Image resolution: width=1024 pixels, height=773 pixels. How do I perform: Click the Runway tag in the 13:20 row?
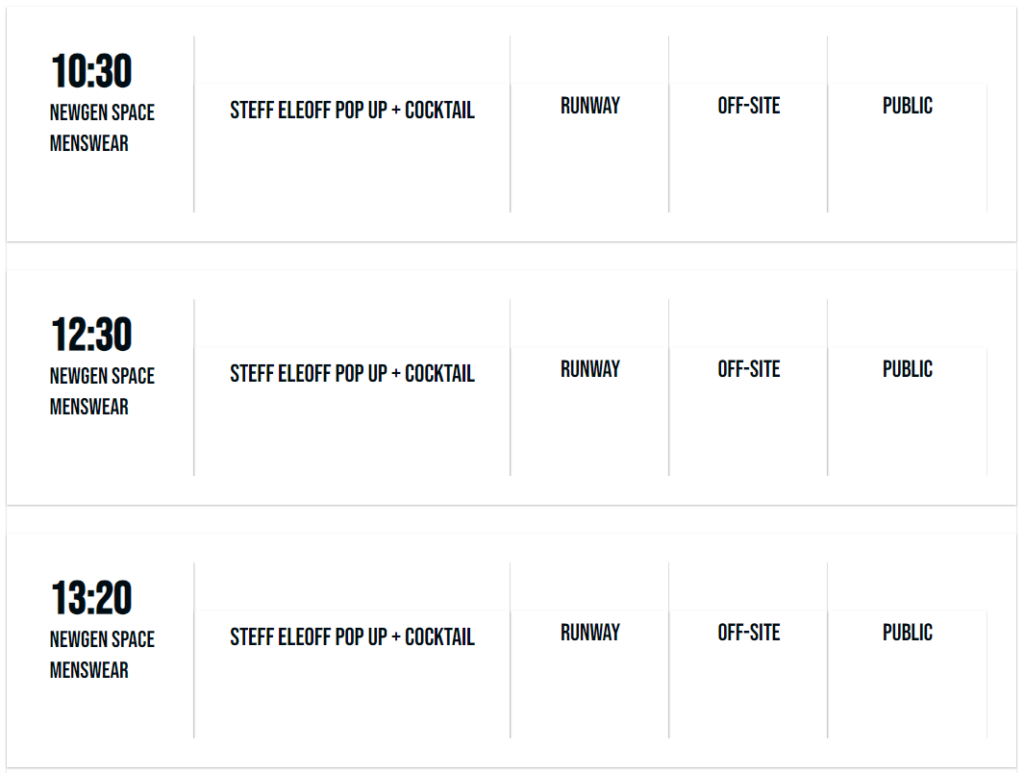[590, 632]
